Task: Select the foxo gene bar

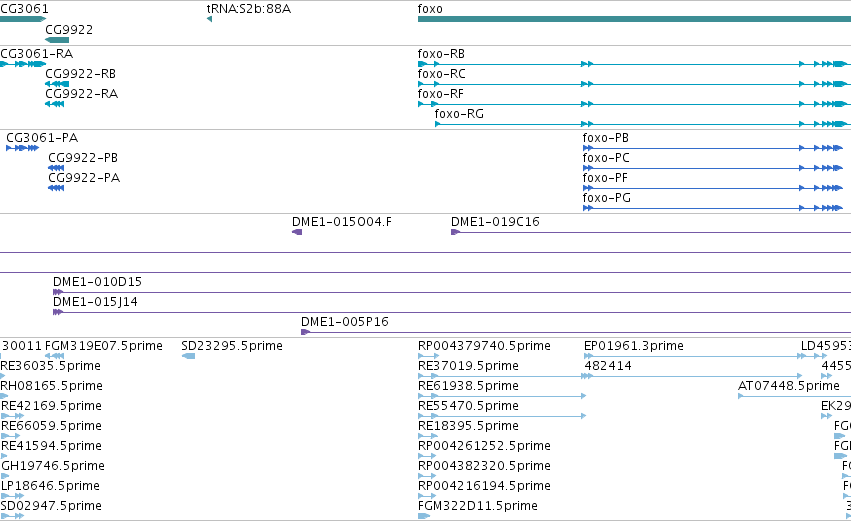Action: coord(634,20)
